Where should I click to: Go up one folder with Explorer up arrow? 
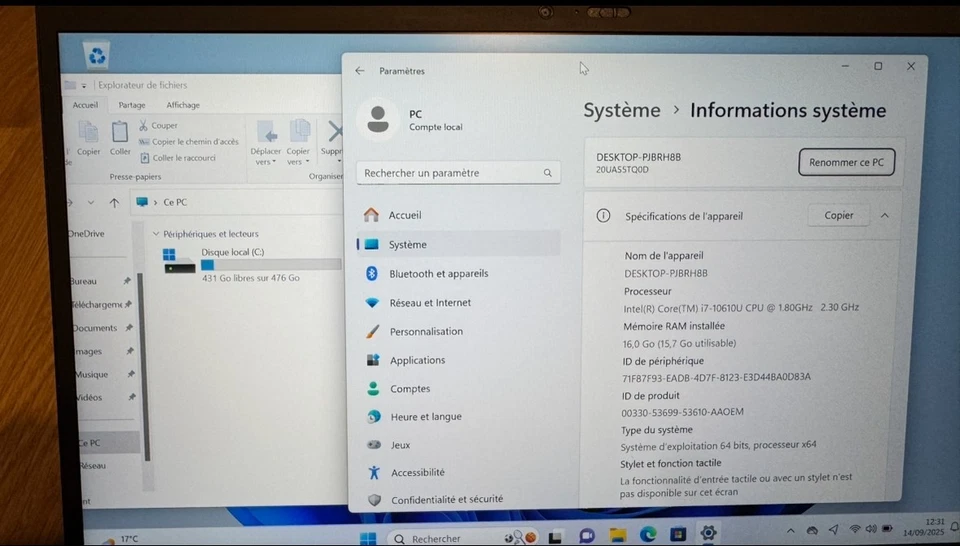click(x=114, y=203)
